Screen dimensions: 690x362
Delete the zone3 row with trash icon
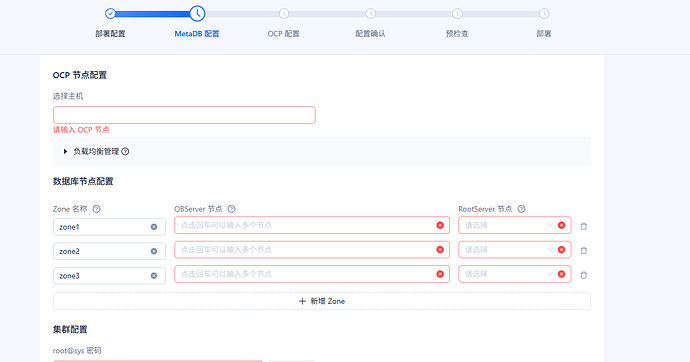click(584, 275)
